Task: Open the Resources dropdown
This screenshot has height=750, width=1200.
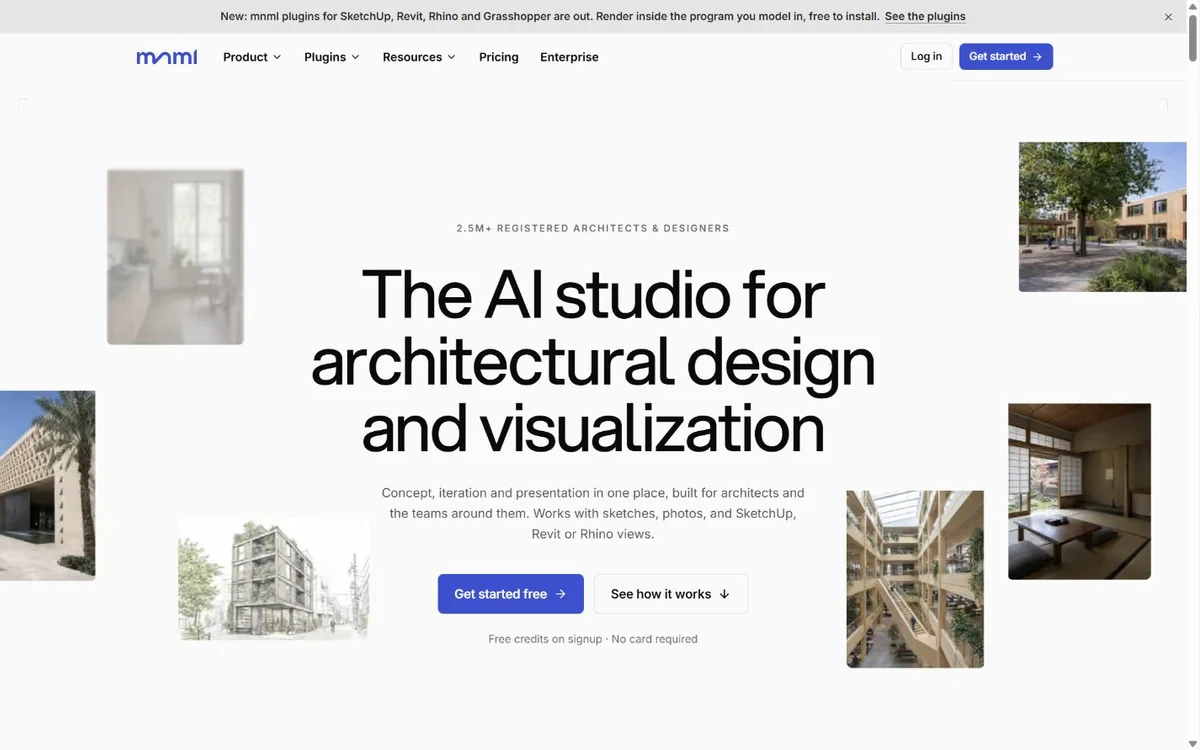Action: click(419, 57)
